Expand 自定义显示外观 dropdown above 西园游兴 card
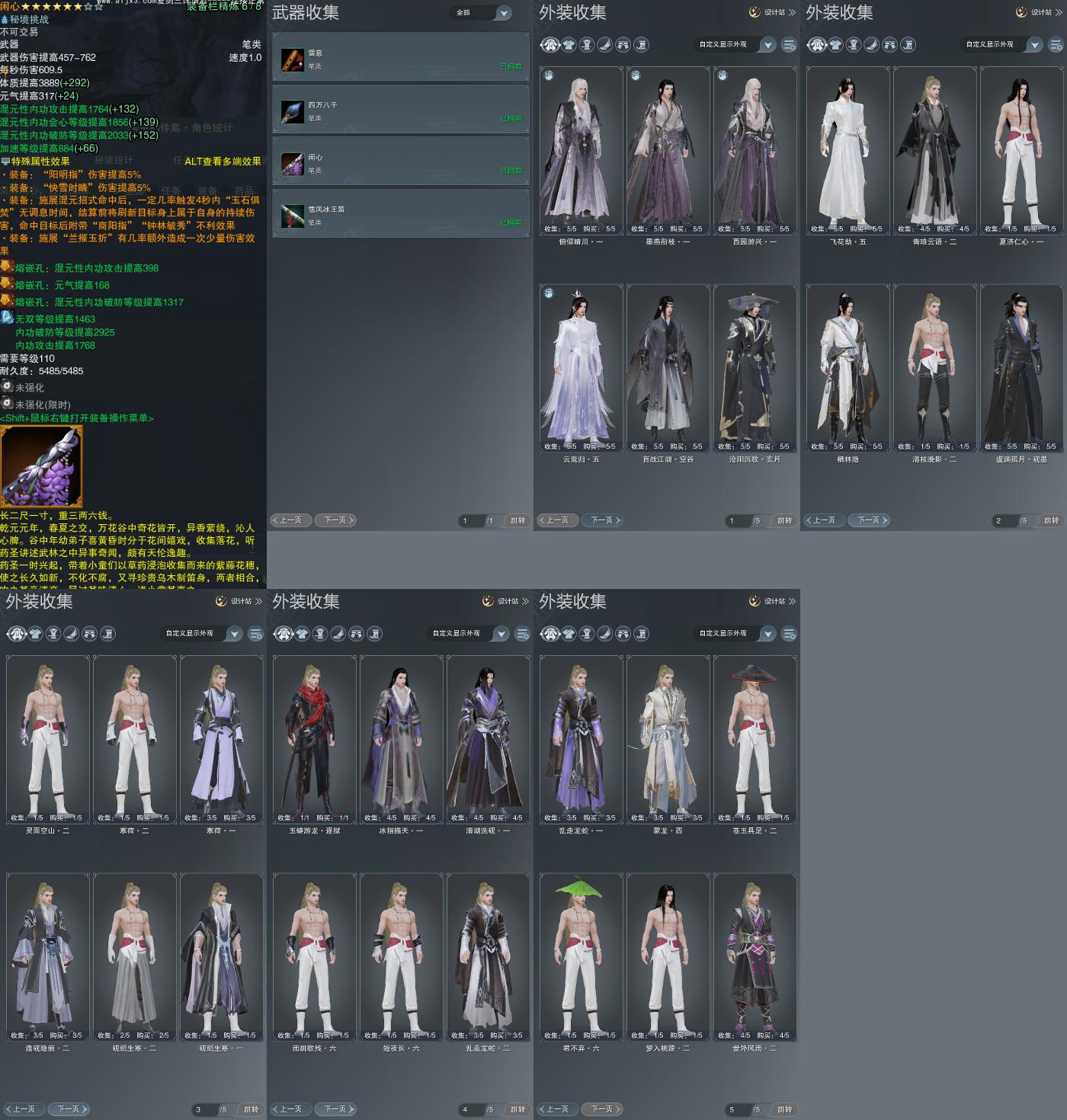 coord(735,45)
